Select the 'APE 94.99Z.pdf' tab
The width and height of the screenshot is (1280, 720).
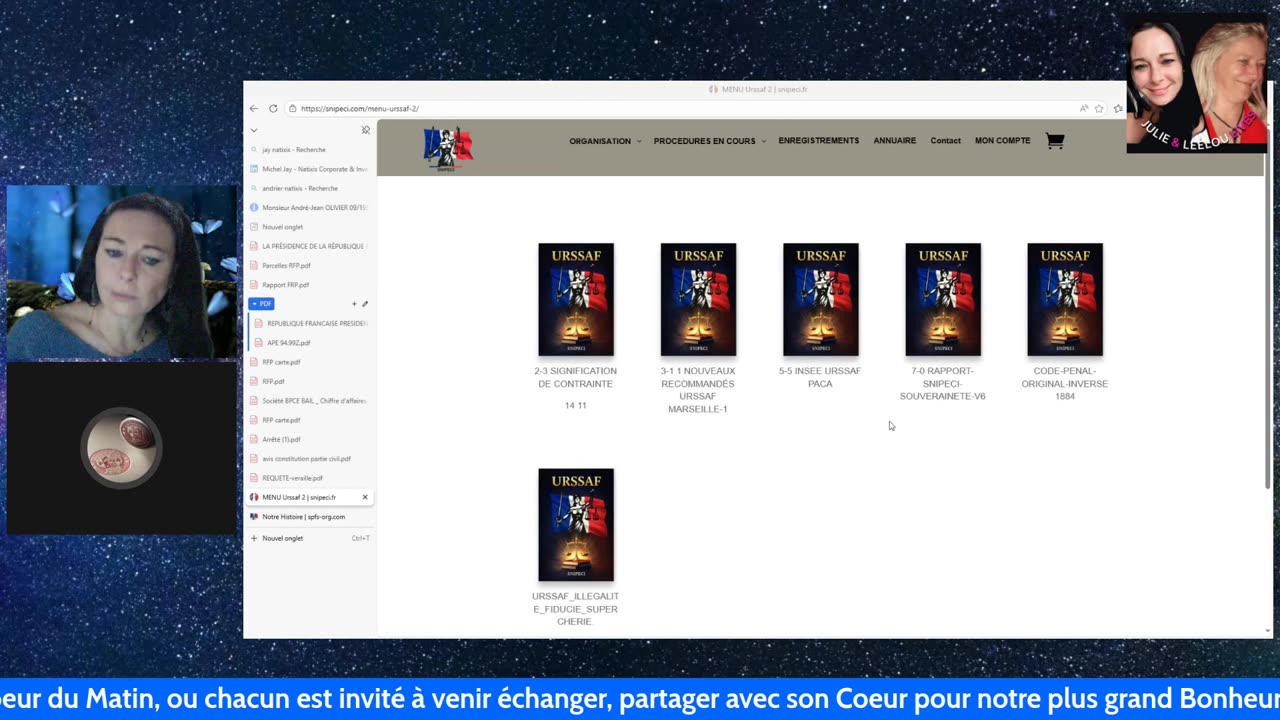point(312,343)
